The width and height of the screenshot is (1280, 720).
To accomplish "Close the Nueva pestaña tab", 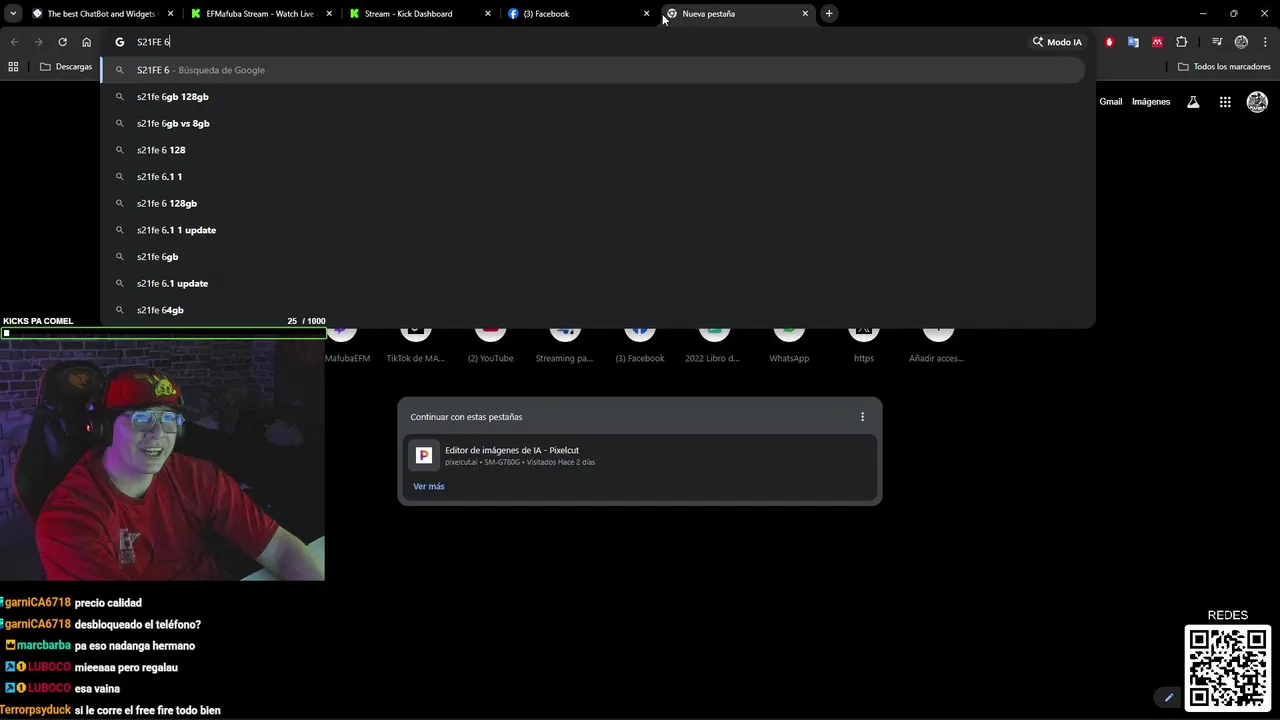I will (805, 14).
